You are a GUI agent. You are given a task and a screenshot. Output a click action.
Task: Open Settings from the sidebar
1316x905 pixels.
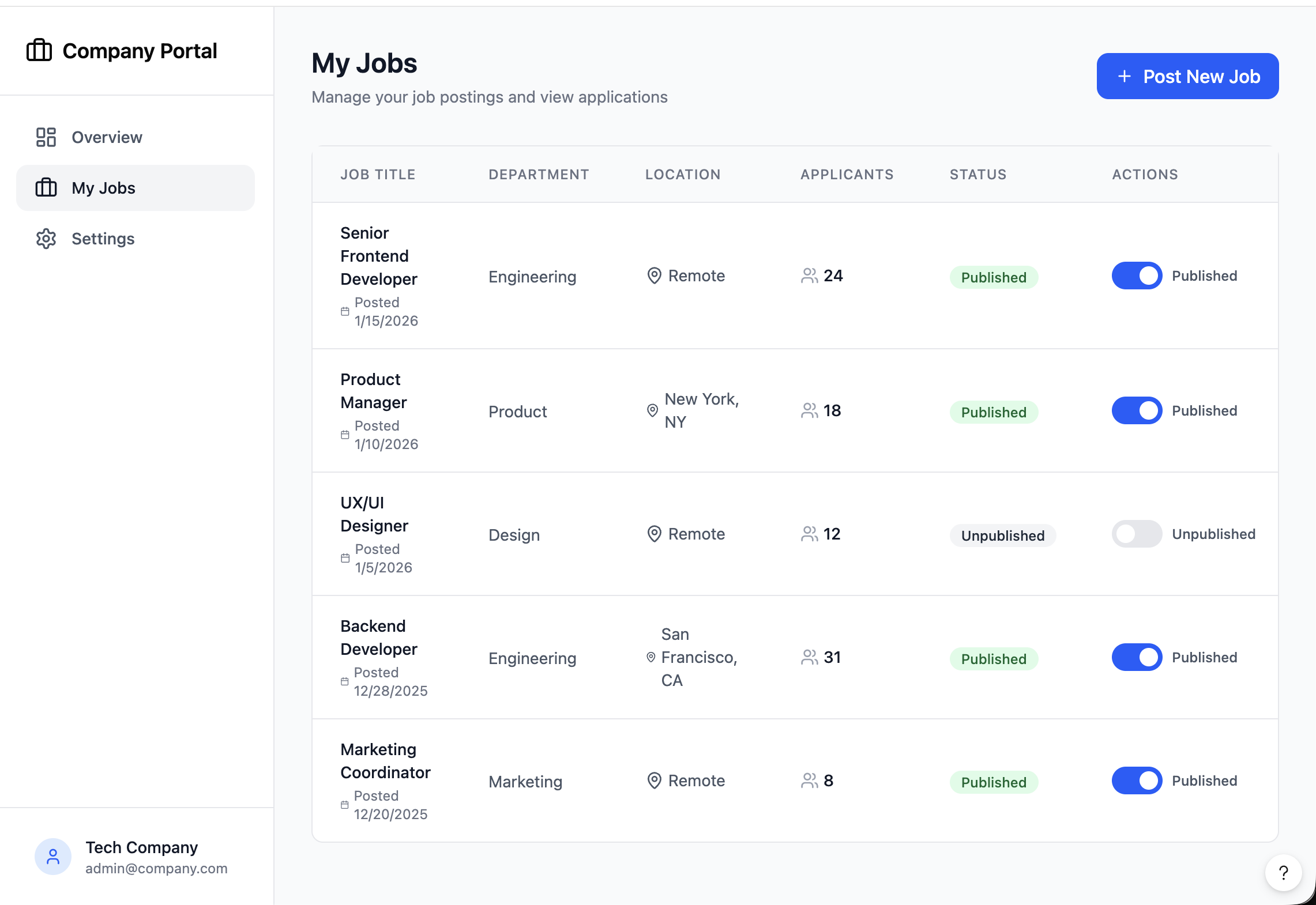[103, 239]
